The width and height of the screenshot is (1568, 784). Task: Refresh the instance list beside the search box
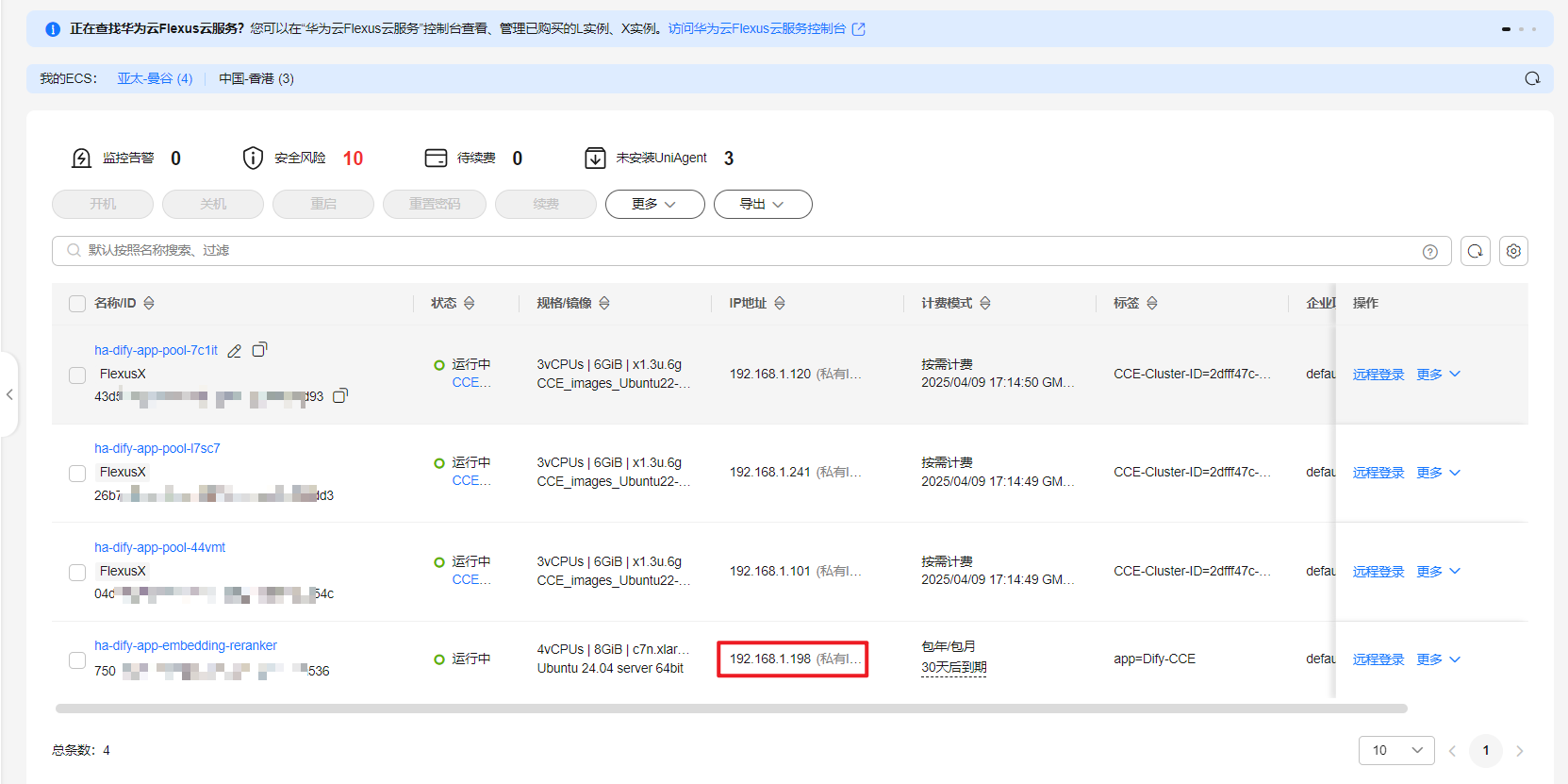[x=1476, y=251]
